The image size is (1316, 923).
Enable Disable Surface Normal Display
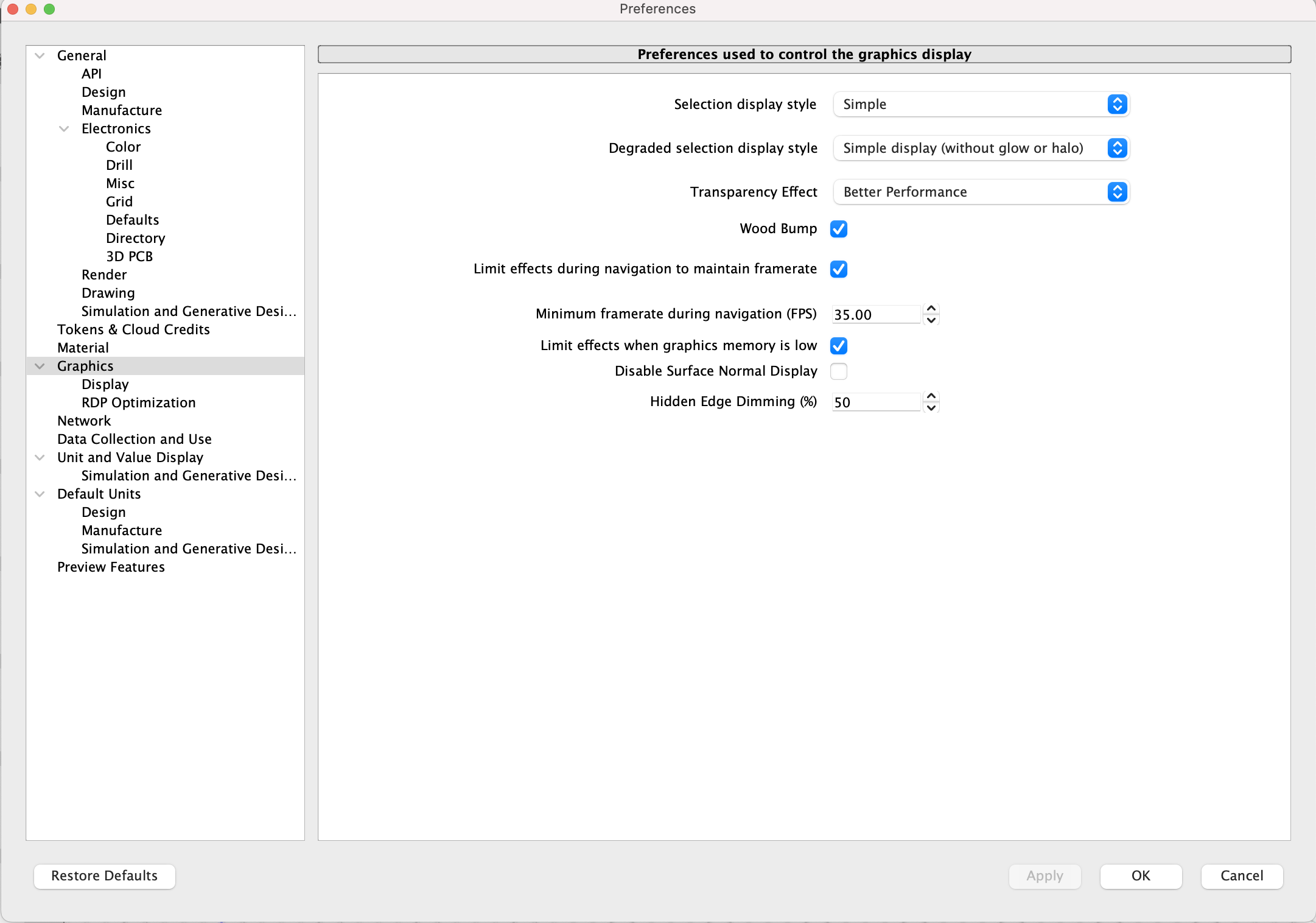pyautogui.click(x=838, y=371)
